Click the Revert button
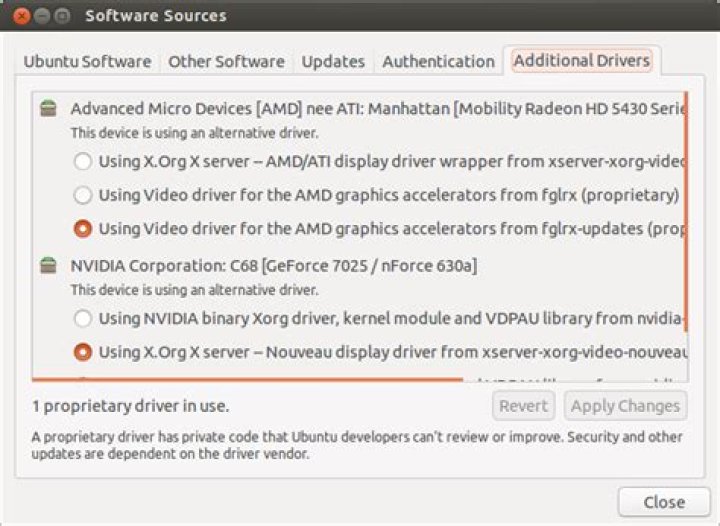The image size is (720, 526). [x=523, y=406]
